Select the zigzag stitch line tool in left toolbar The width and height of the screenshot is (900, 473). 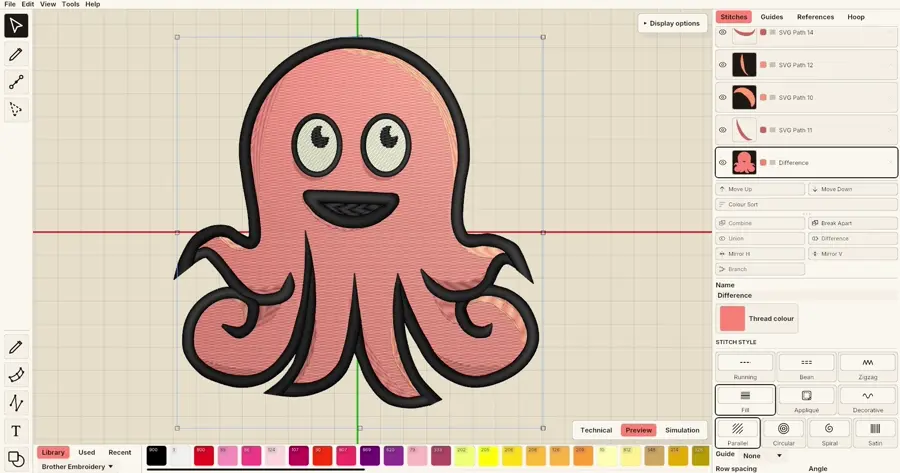tap(16, 403)
